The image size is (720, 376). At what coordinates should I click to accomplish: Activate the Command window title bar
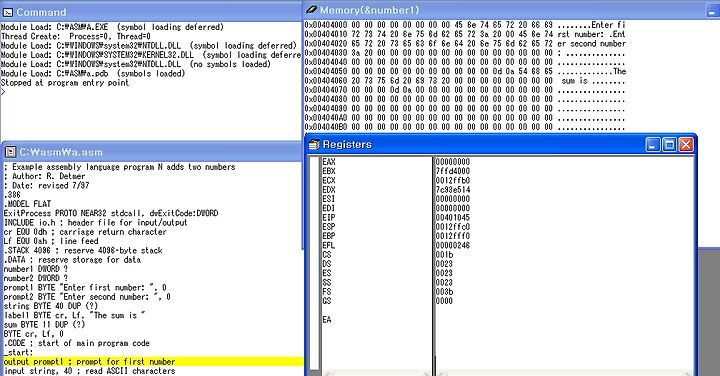(x=151, y=12)
